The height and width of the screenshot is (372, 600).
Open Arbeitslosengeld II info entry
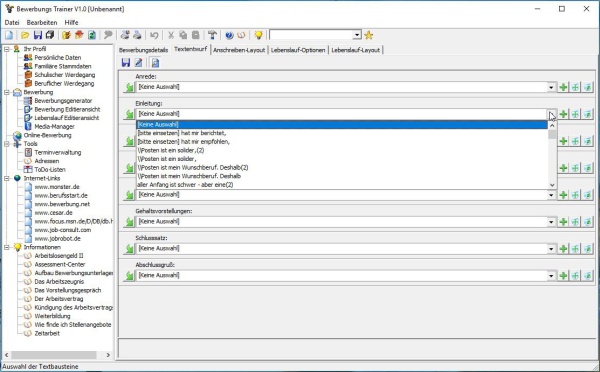coord(59,256)
